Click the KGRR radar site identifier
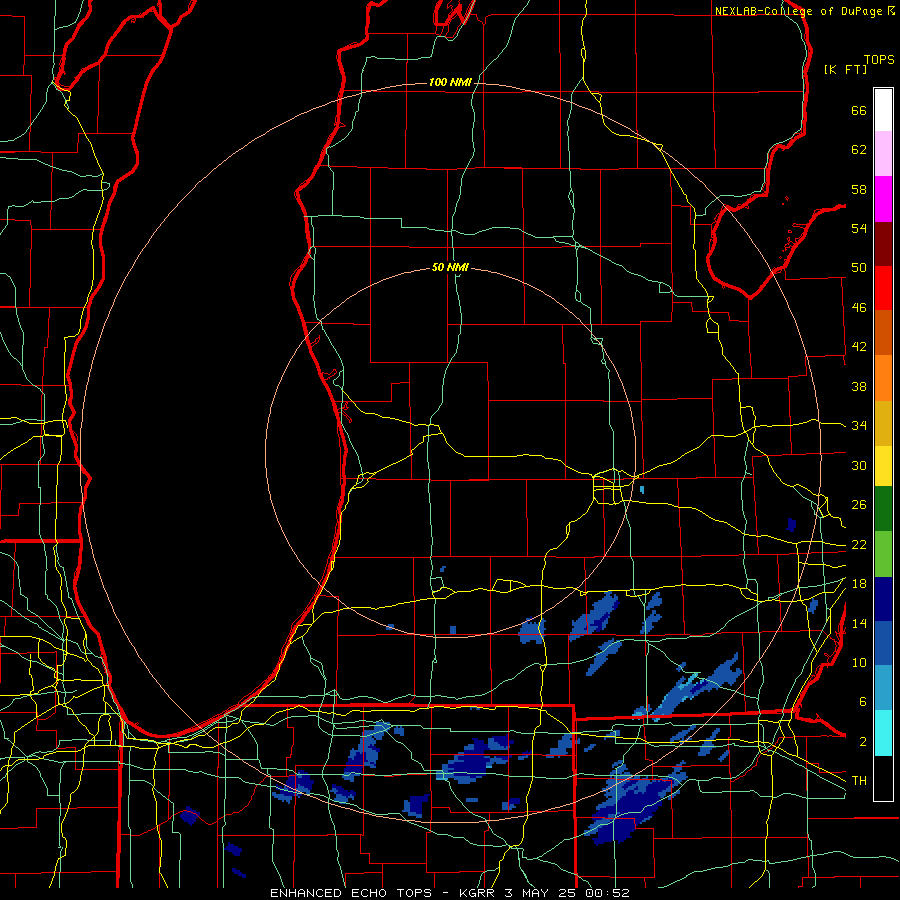The image size is (900, 900). (476, 893)
